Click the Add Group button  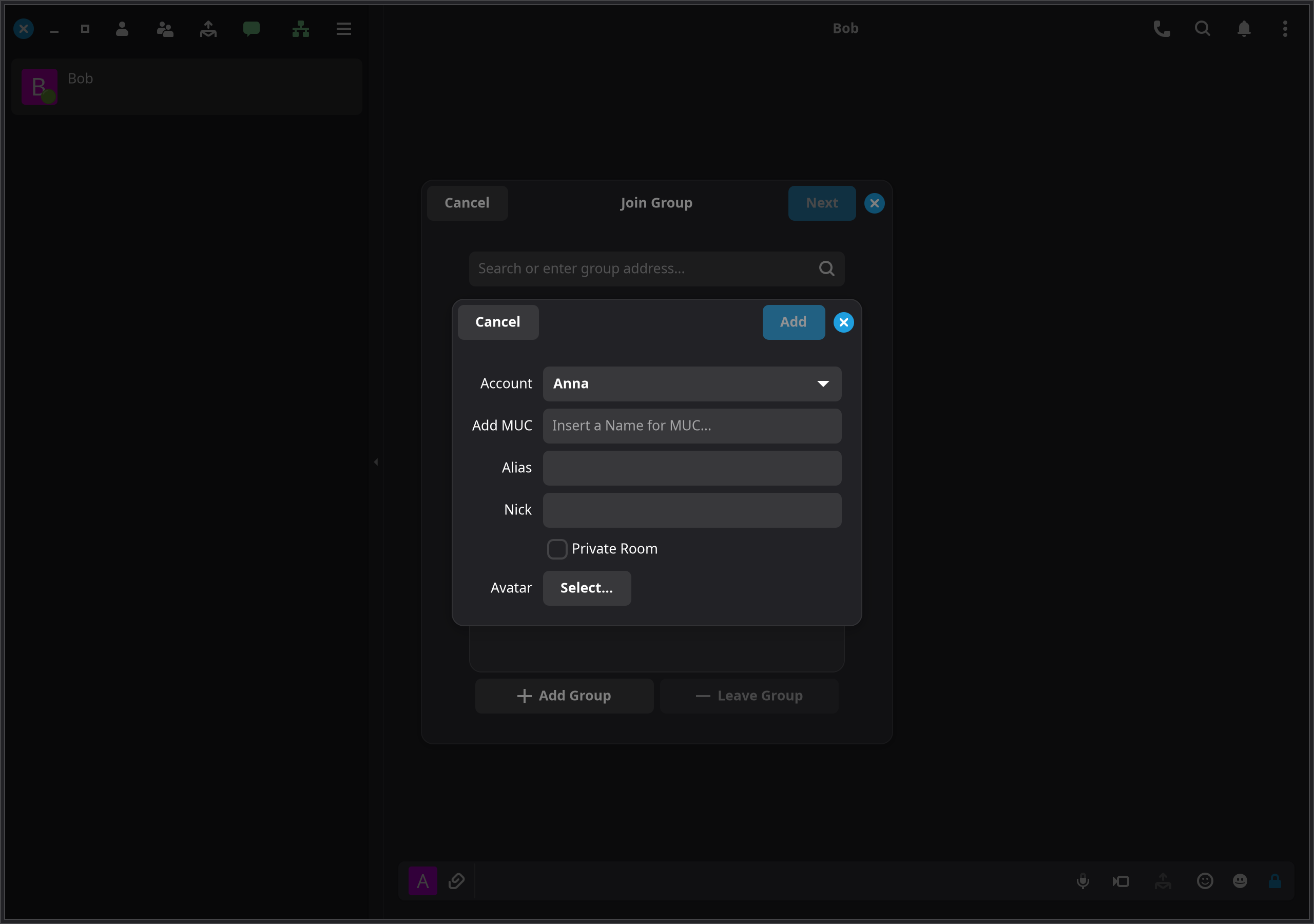[564, 696]
